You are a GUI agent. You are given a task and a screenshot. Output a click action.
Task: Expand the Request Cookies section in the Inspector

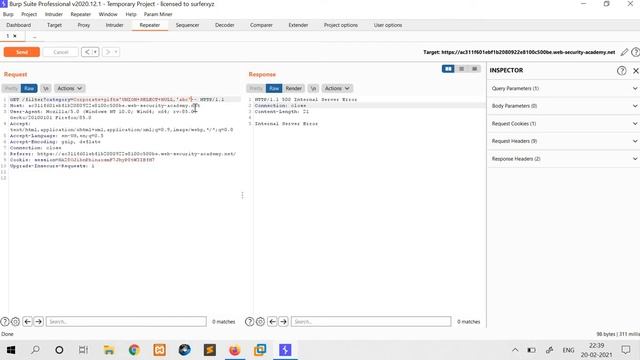[563, 123]
